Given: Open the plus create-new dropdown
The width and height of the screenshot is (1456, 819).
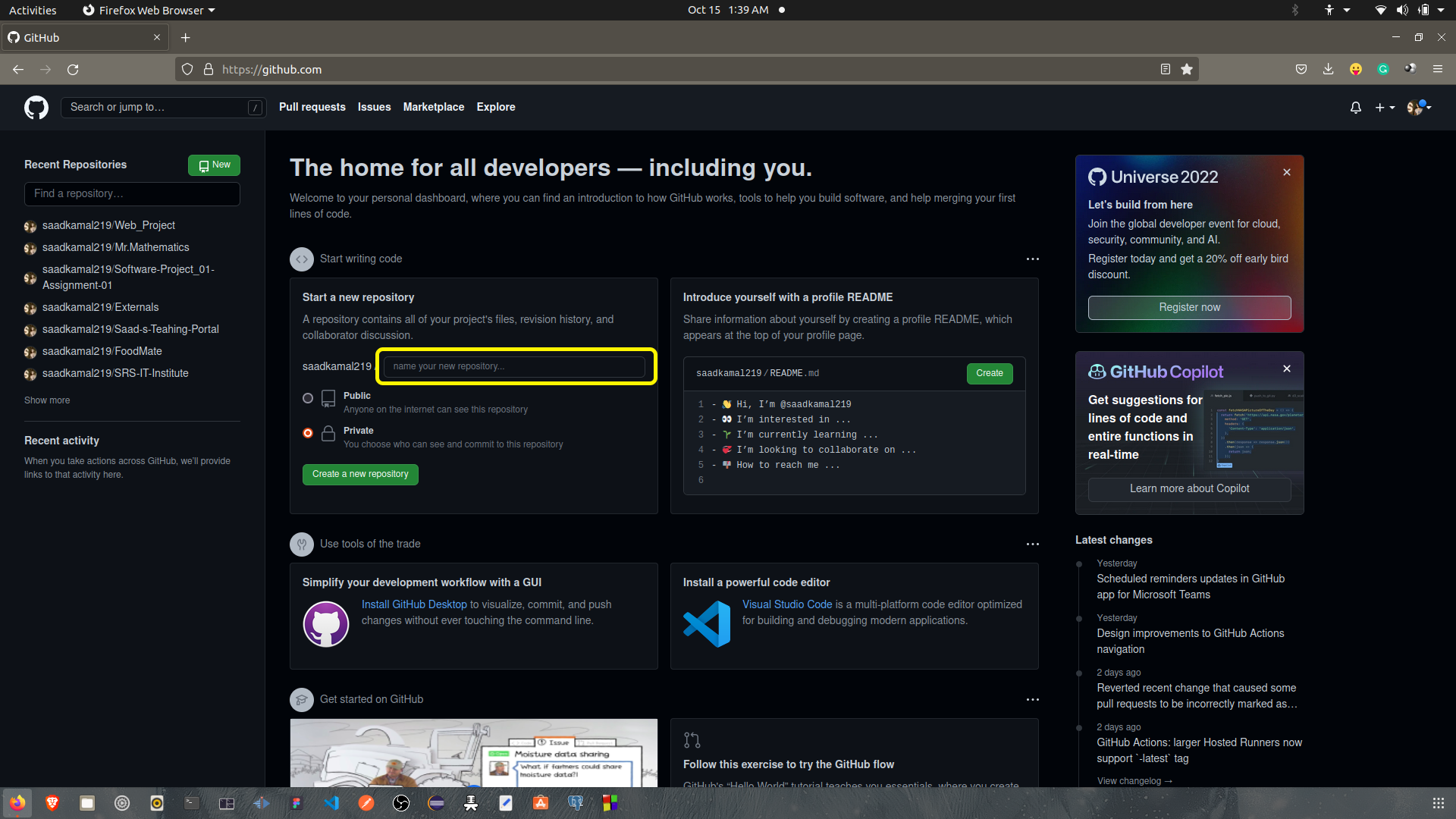Looking at the screenshot, I should pos(1384,108).
